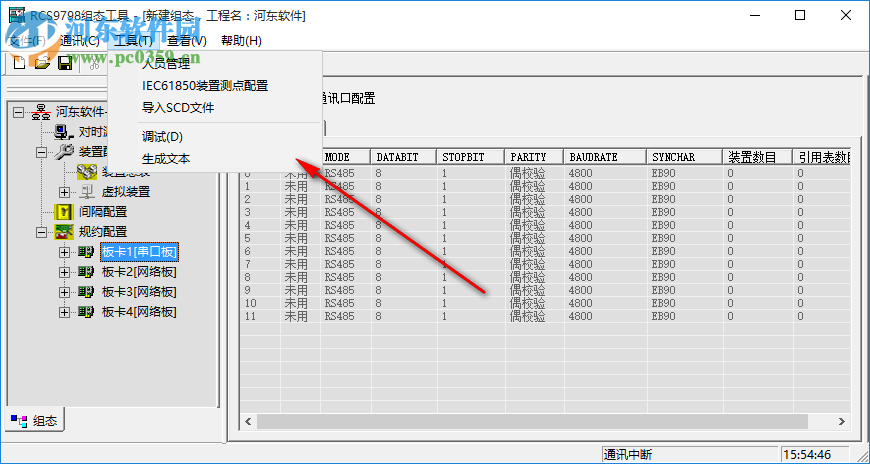The image size is (870, 464).
Task: Collapse the 规约配置 tree node
Action: coord(42,232)
